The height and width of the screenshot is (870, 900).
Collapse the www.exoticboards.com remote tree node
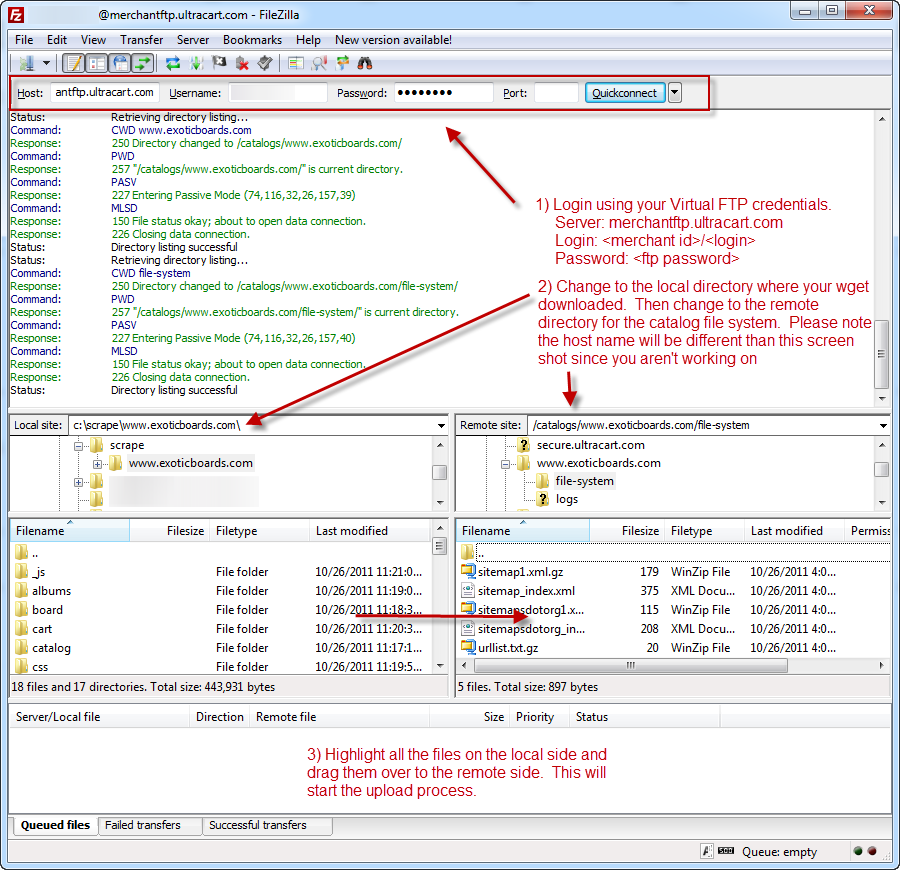[x=505, y=464]
